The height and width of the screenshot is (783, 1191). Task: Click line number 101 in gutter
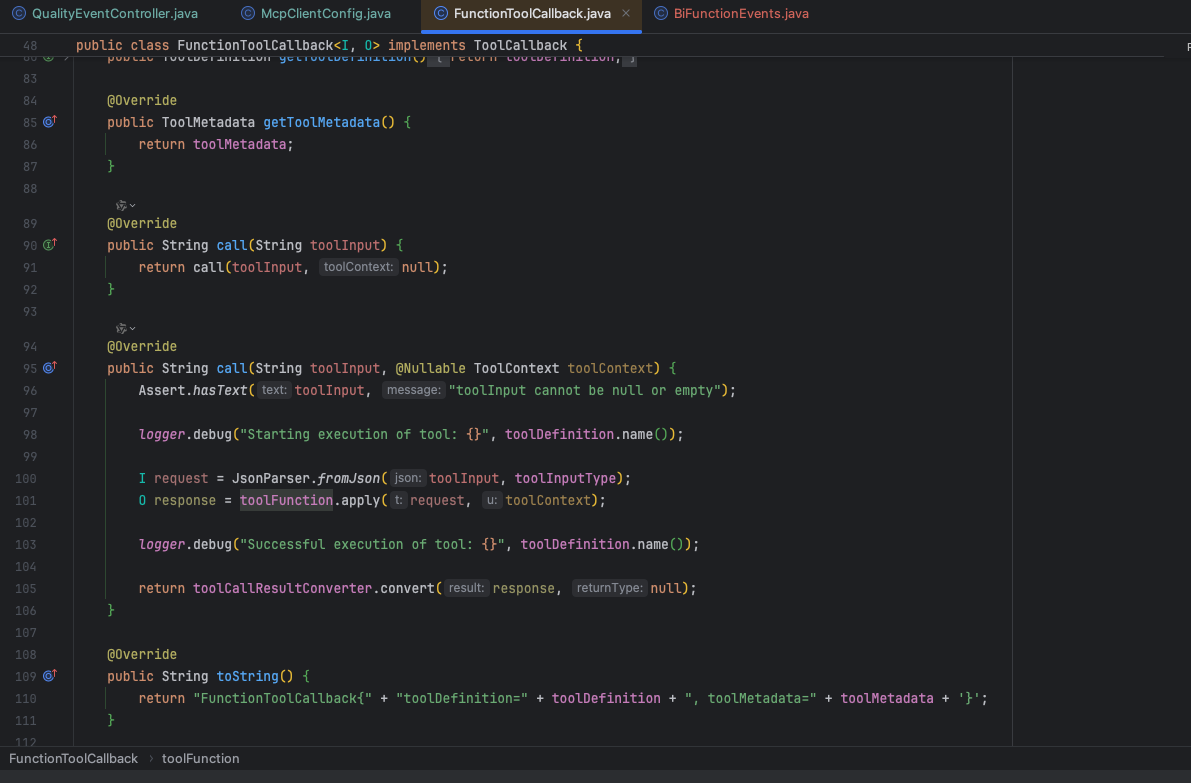point(26,500)
